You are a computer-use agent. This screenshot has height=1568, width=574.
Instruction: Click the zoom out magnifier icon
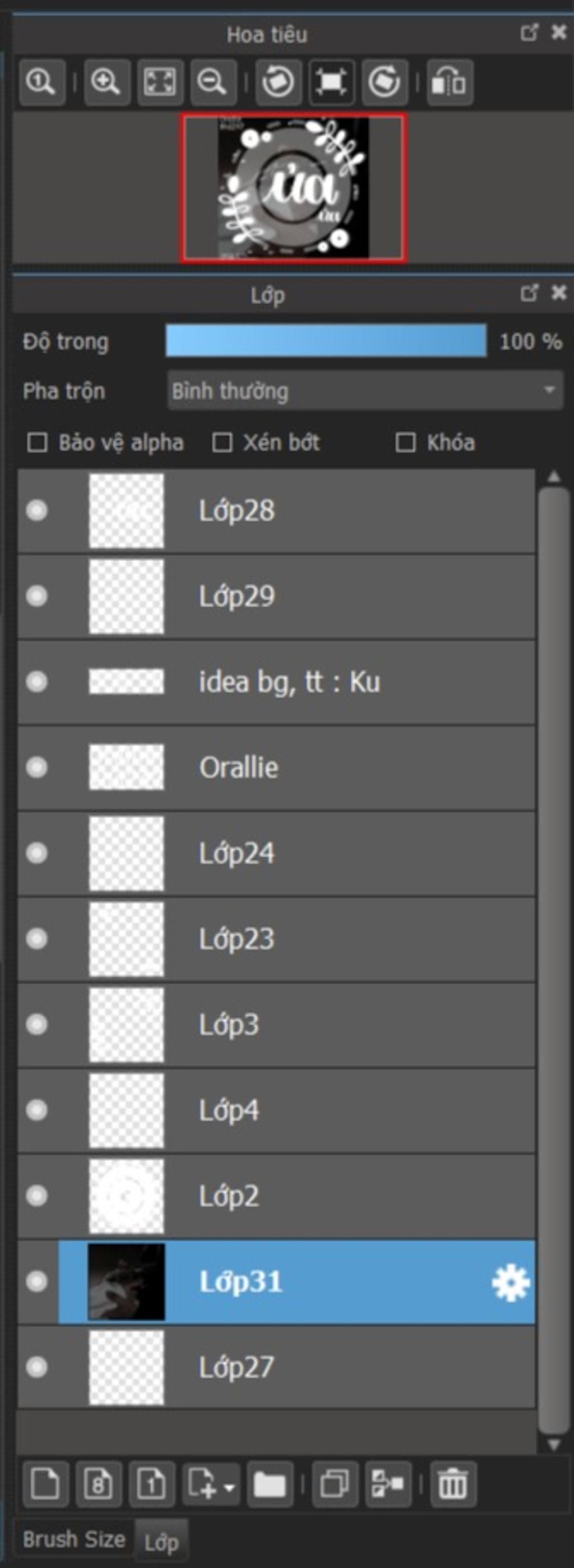click(x=212, y=81)
